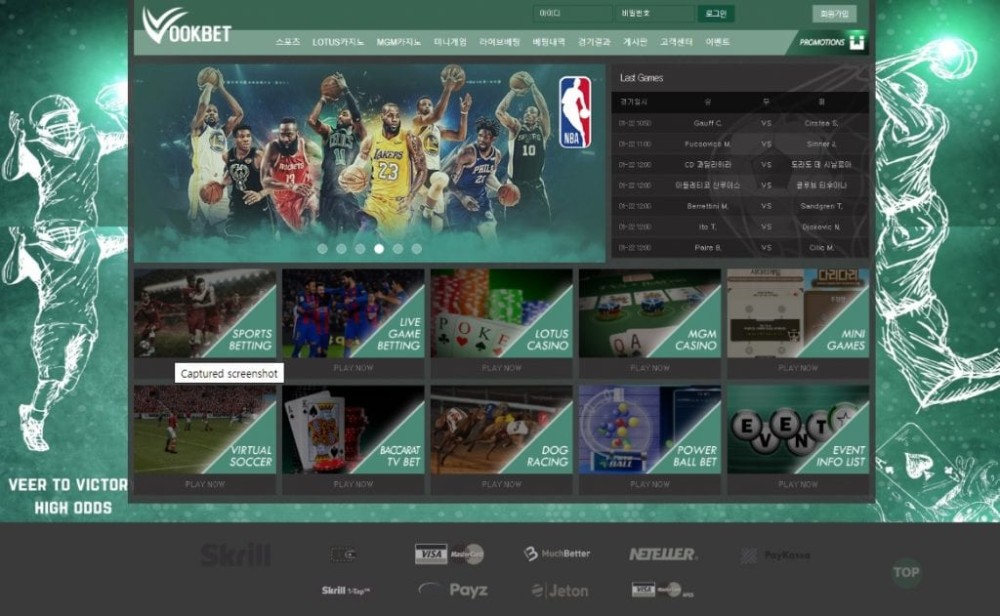Open the Power Ball Bet tile

pyautogui.click(x=650, y=429)
